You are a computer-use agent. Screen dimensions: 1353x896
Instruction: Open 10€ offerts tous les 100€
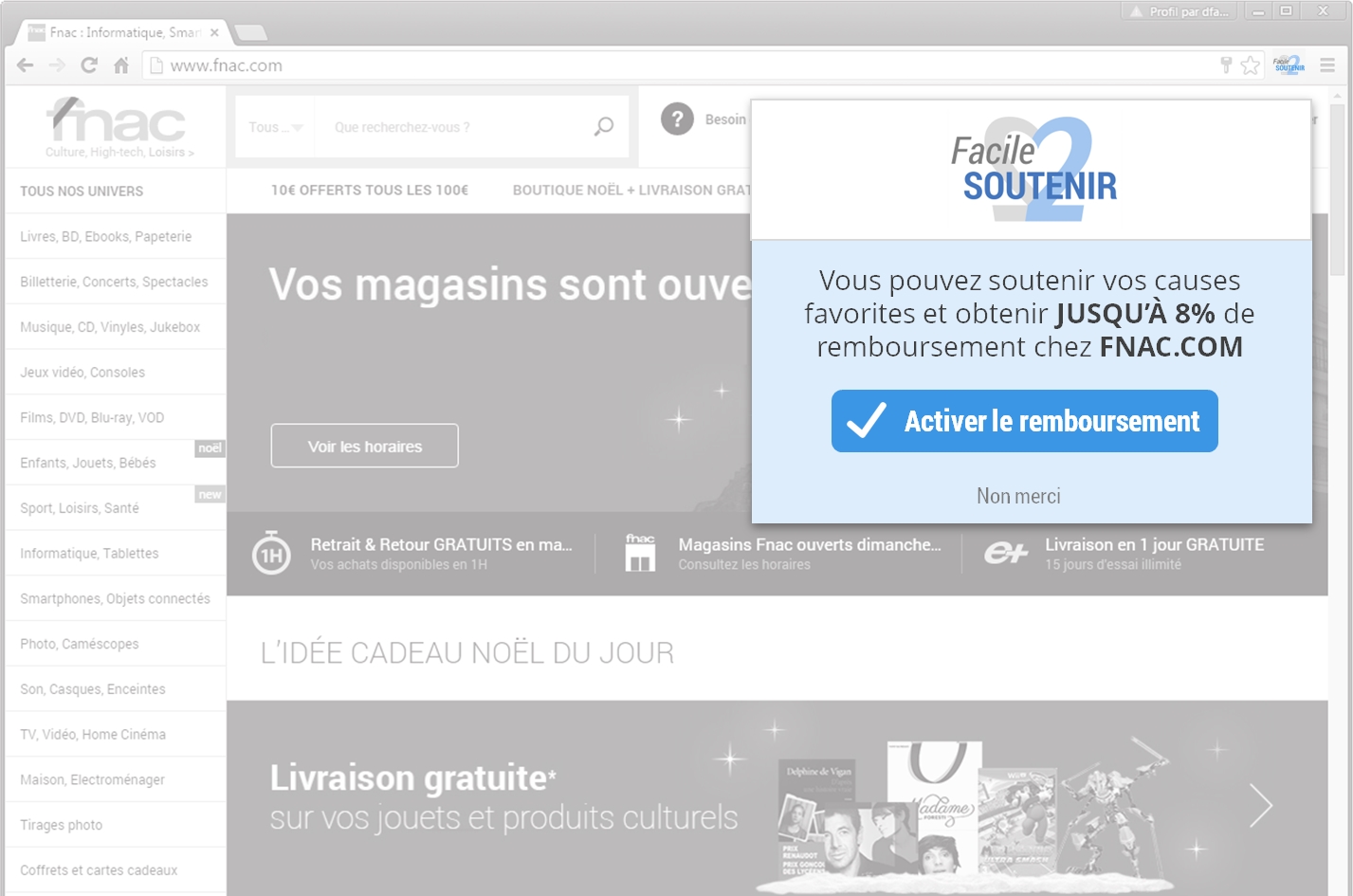(370, 191)
